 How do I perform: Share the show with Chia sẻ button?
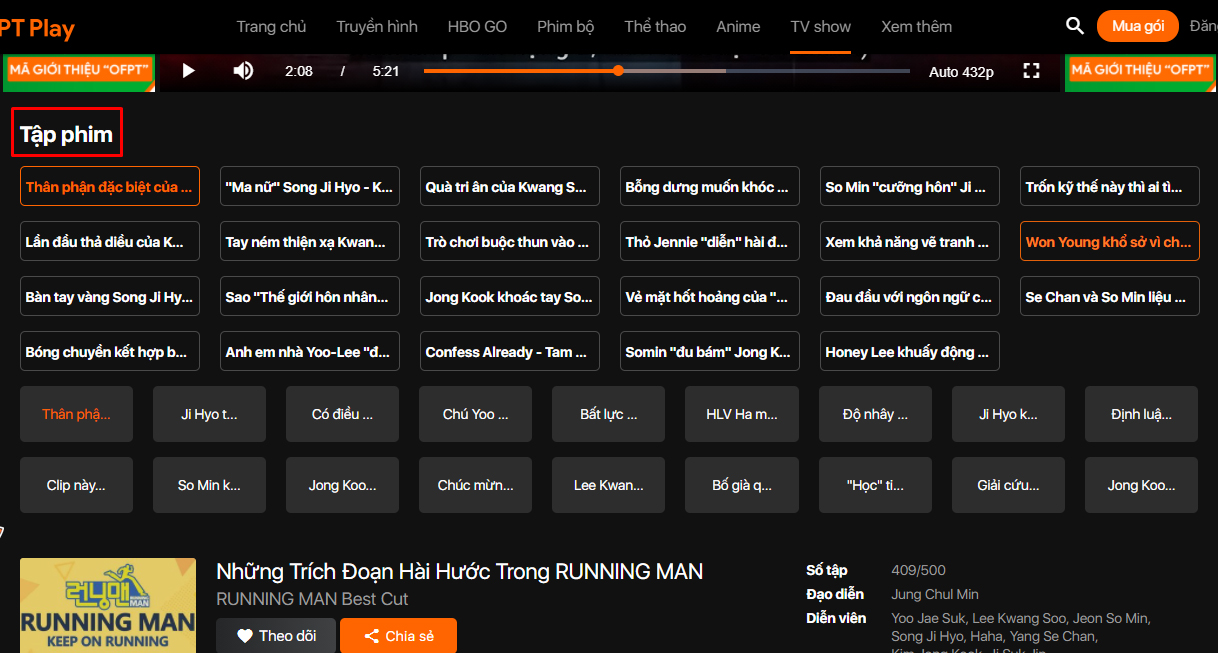[x=398, y=636]
